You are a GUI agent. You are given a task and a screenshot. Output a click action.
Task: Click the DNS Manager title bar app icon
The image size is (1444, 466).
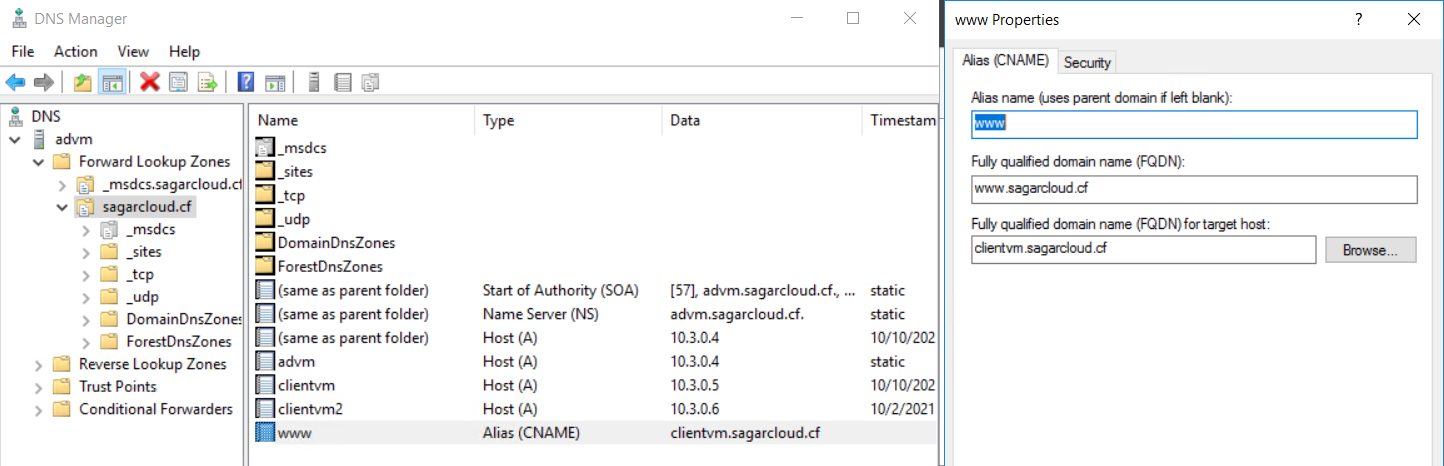click(19, 18)
